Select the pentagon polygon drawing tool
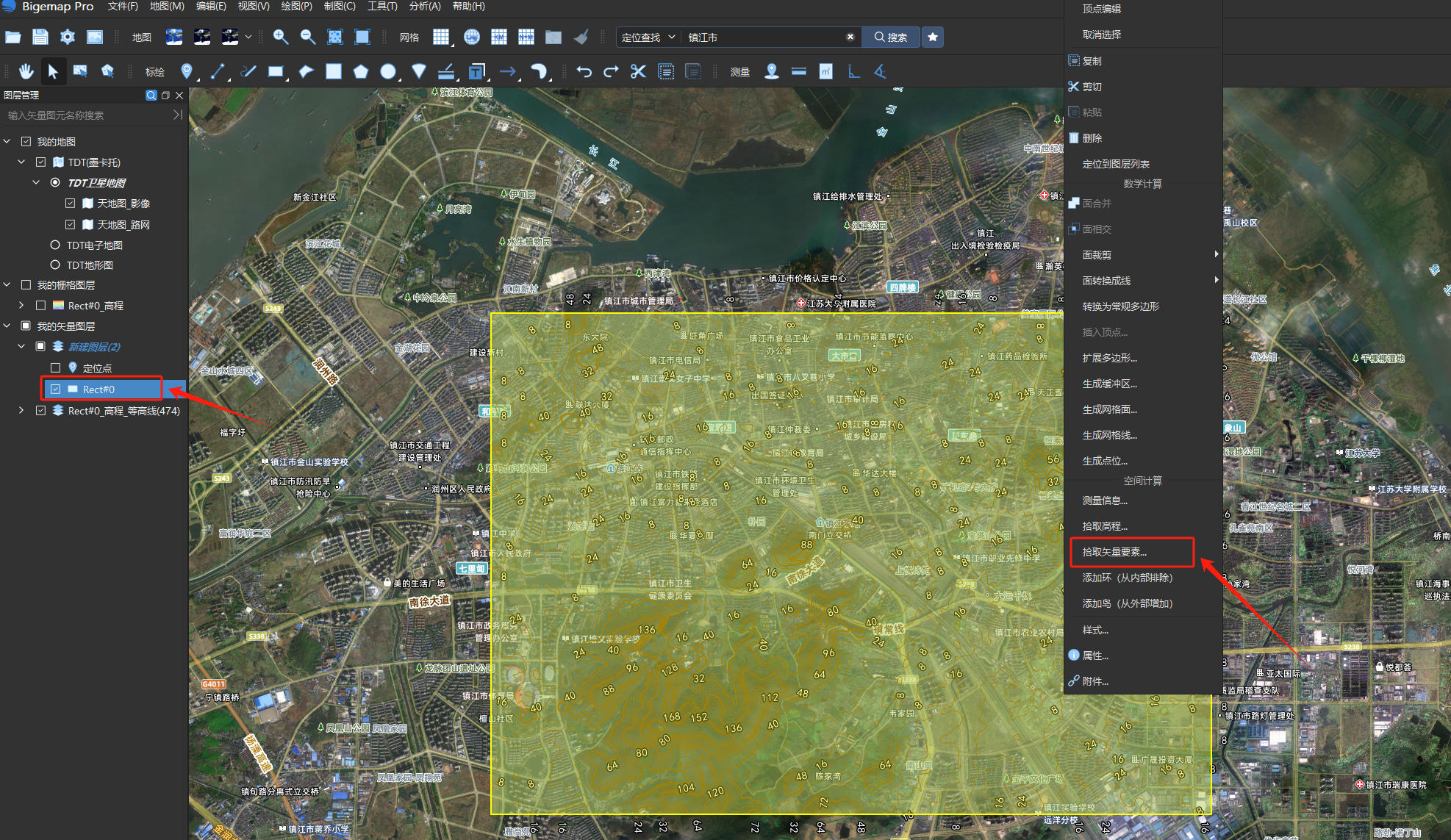Image resolution: width=1451 pixels, height=840 pixels. tap(360, 71)
